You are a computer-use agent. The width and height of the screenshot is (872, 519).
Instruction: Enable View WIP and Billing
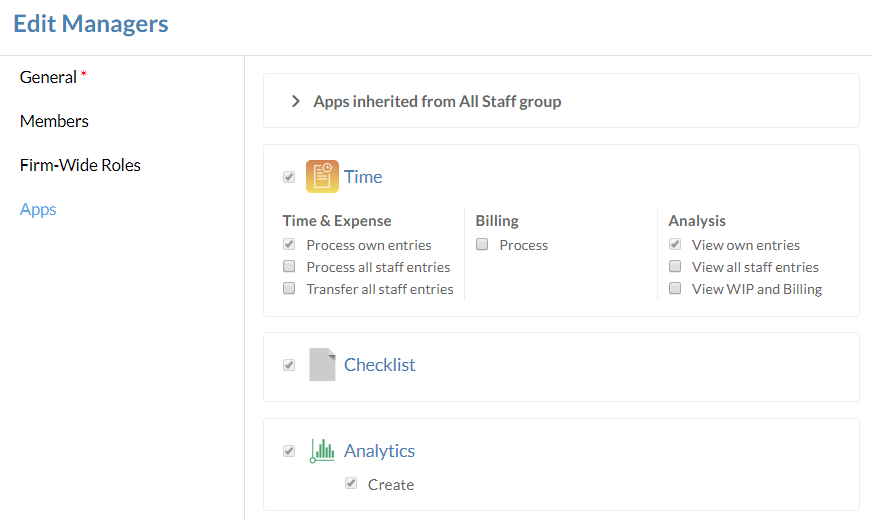pyautogui.click(x=675, y=289)
